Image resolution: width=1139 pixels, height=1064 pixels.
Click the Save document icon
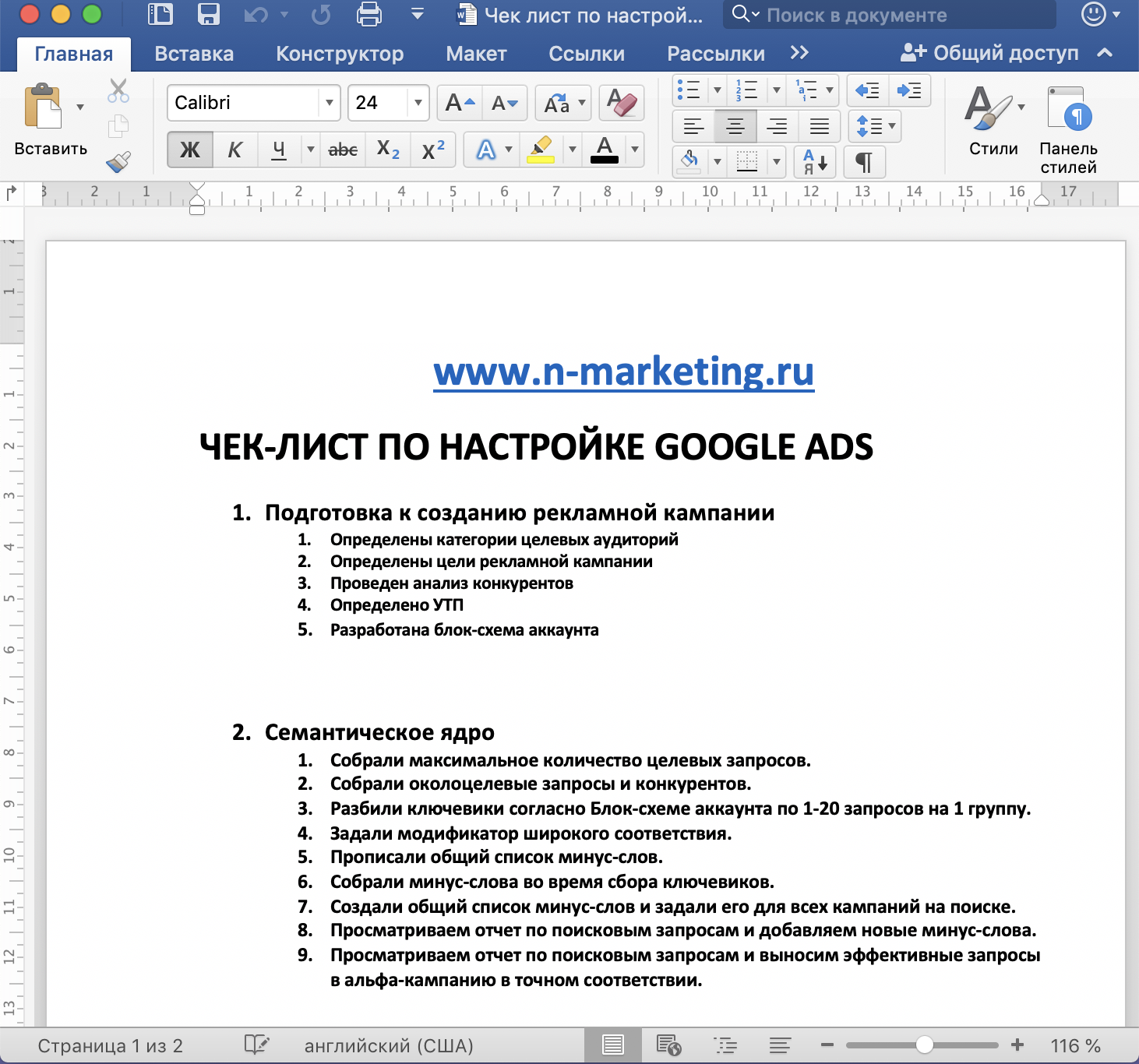coord(209,14)
